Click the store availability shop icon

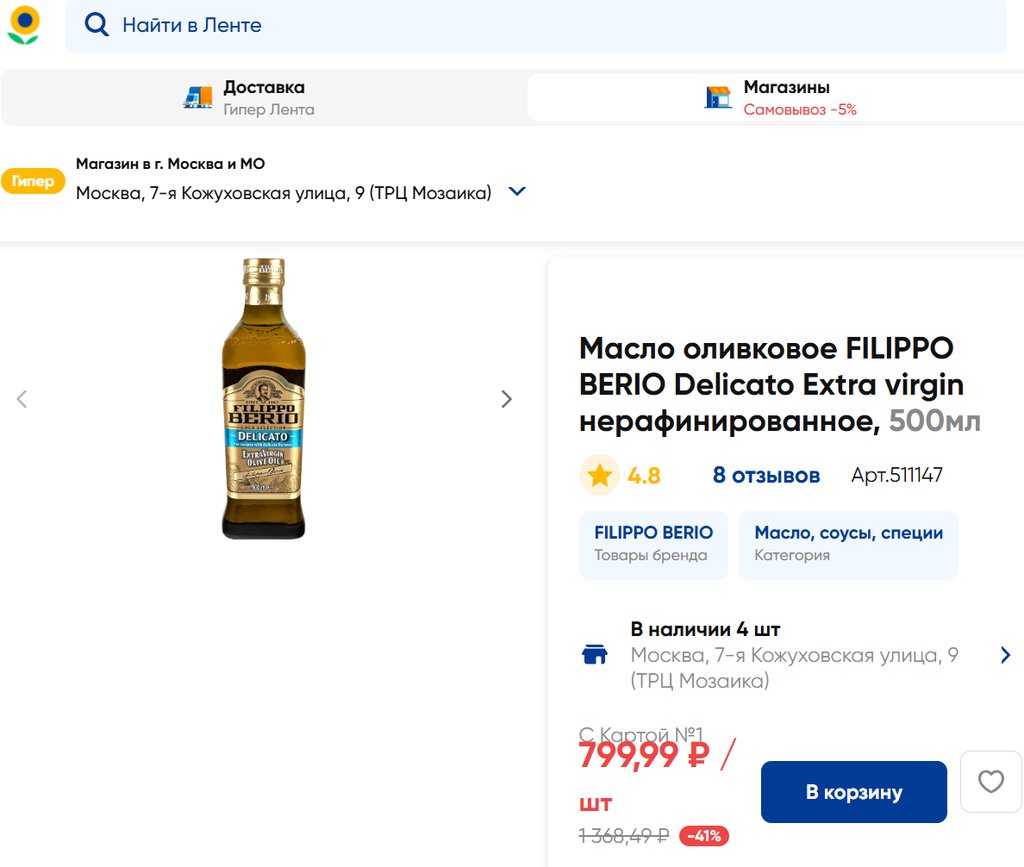(x=595, y=655)
